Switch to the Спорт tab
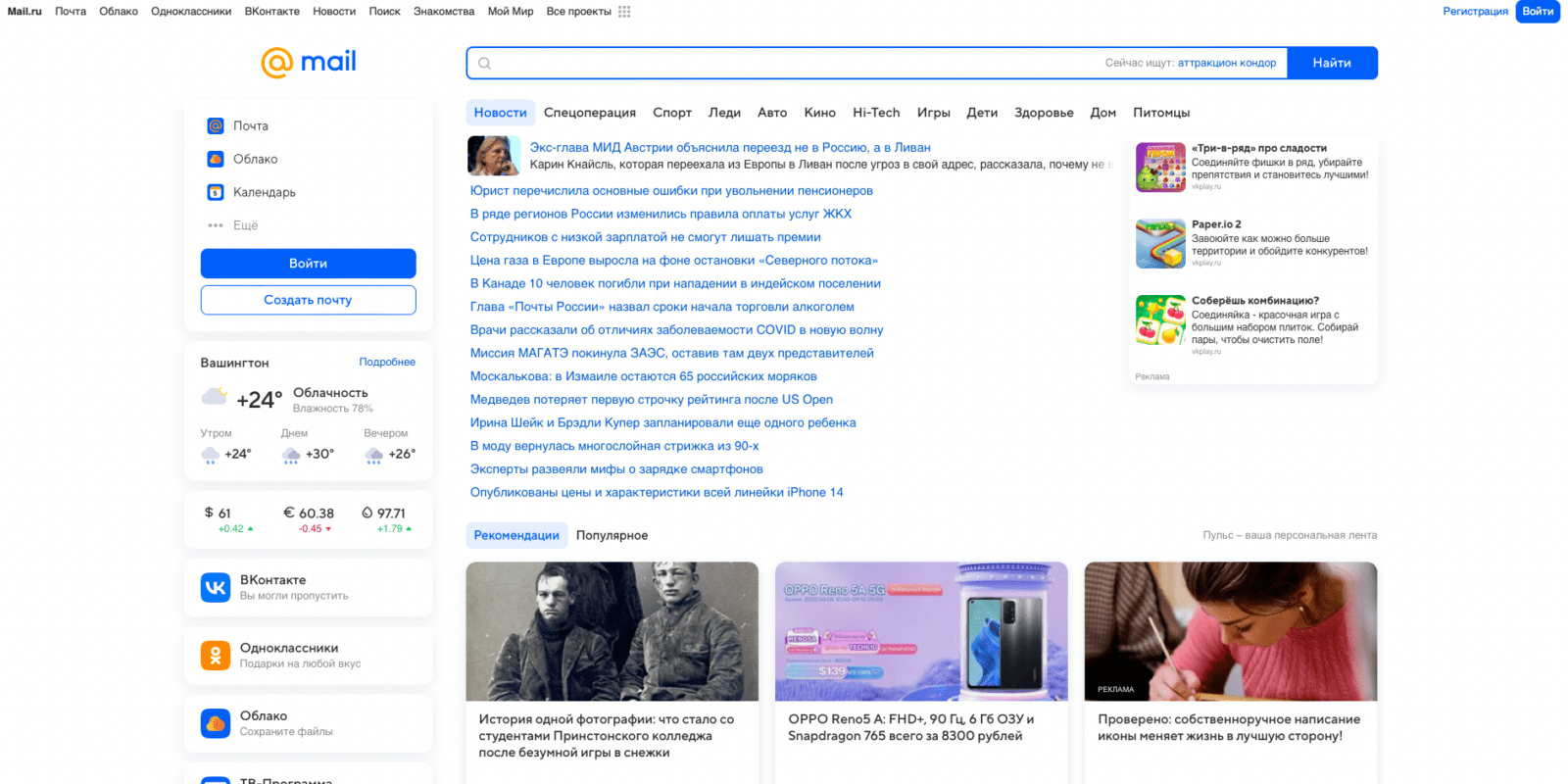1568x784 pixels. (x=672, y=113)
